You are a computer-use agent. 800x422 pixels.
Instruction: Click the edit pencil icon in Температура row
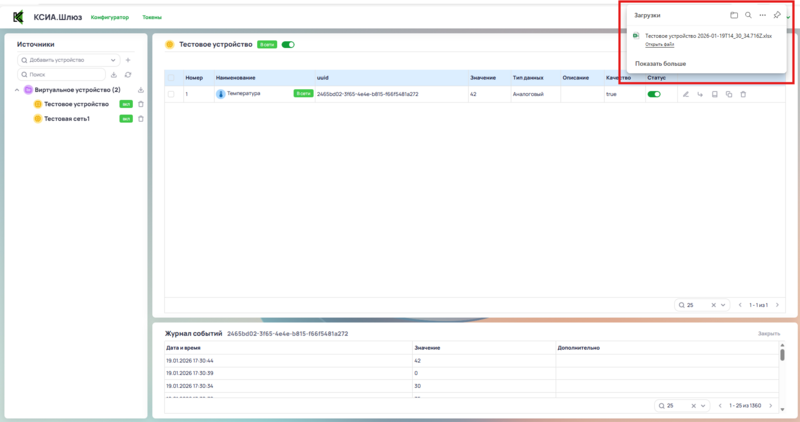click(686, 94)
